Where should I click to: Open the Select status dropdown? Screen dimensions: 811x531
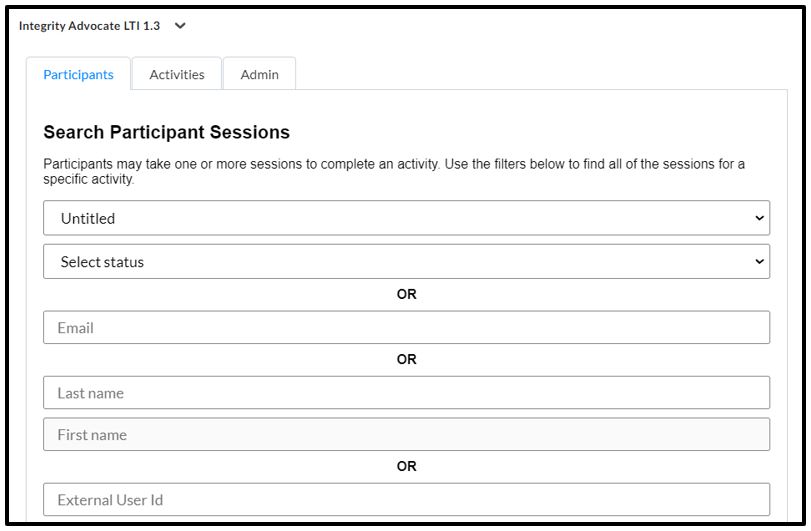[400, 262]
